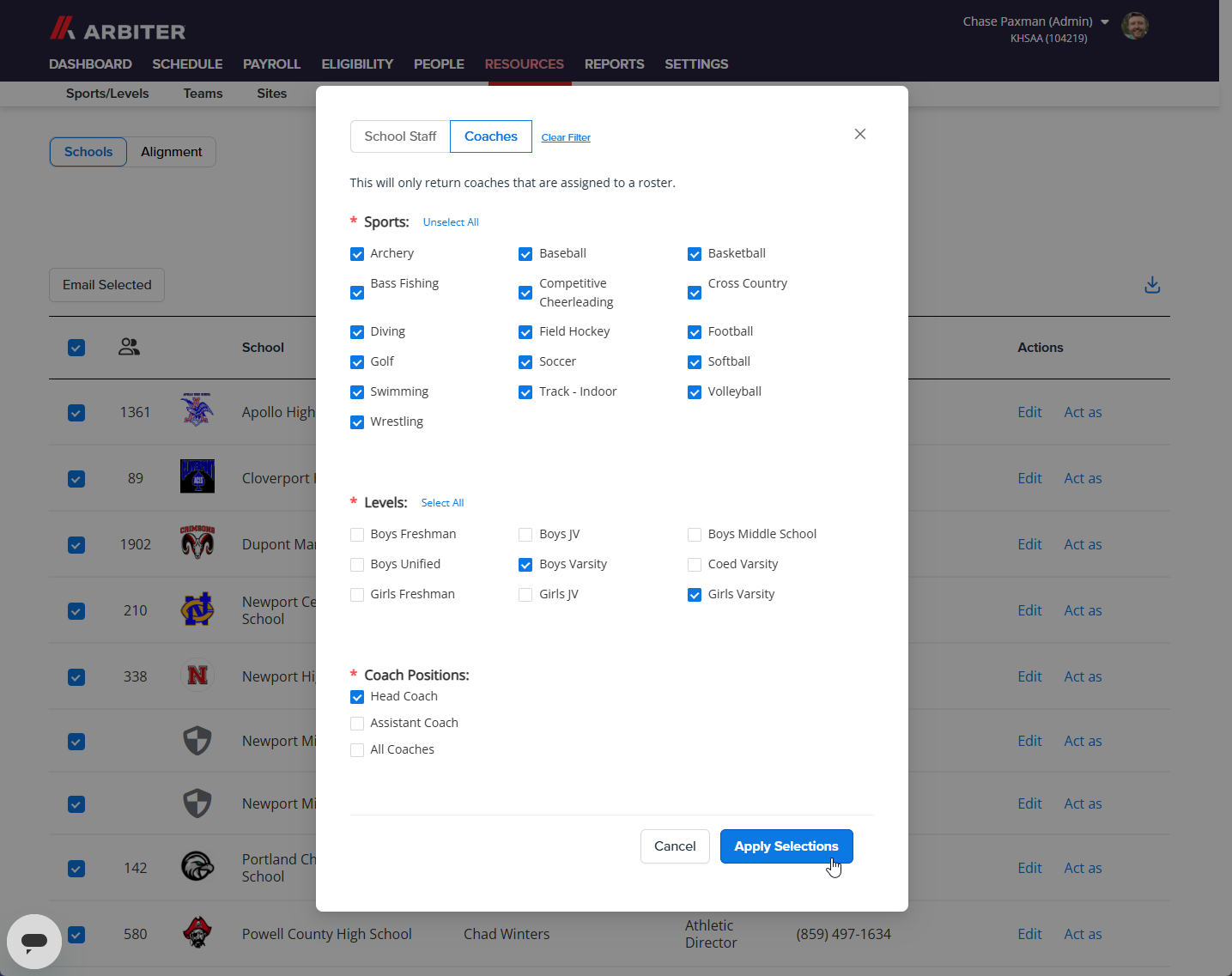Click the Clear Filter link
Screen dimensions: 1232x976
(x=566, y=137)
